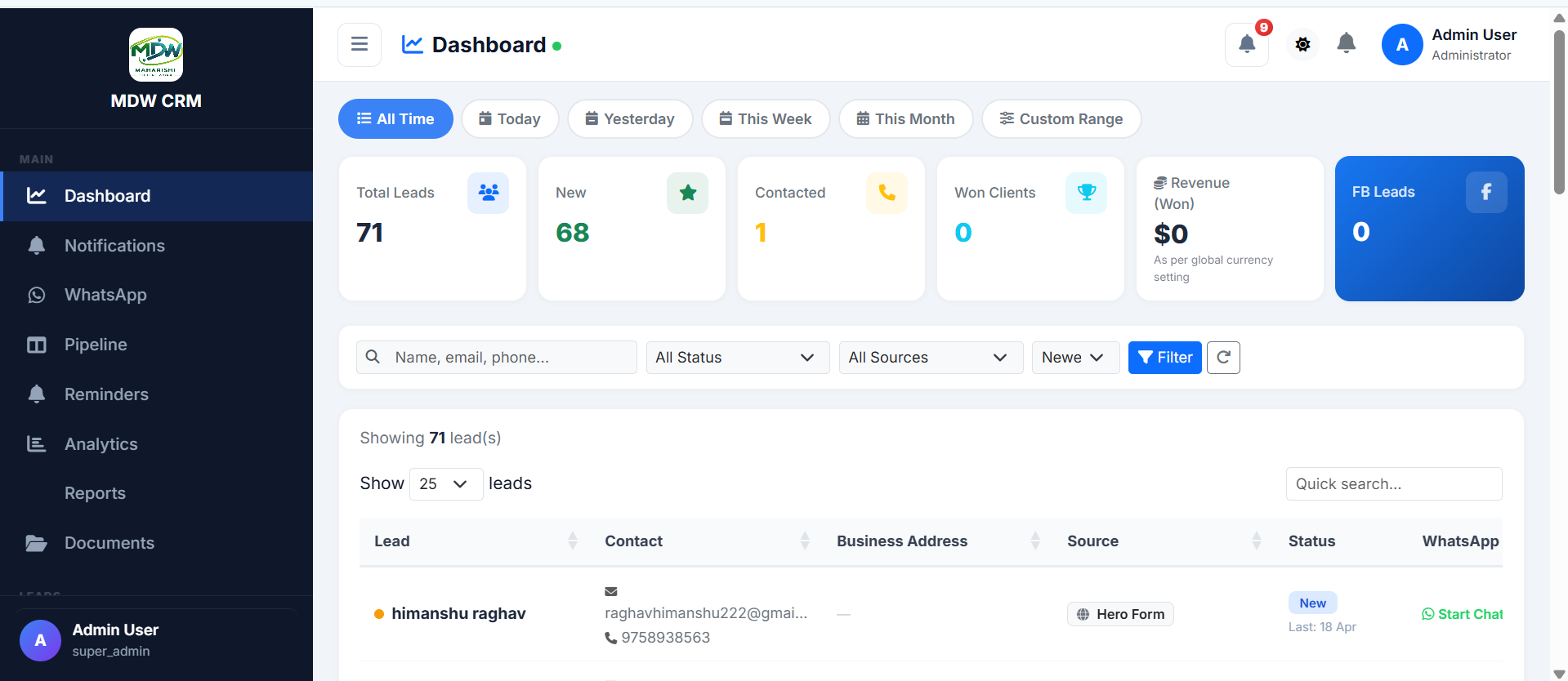This screenshot has height=681, width=1568.
Task: Sort table by Source column
Action: (1163, 541)
